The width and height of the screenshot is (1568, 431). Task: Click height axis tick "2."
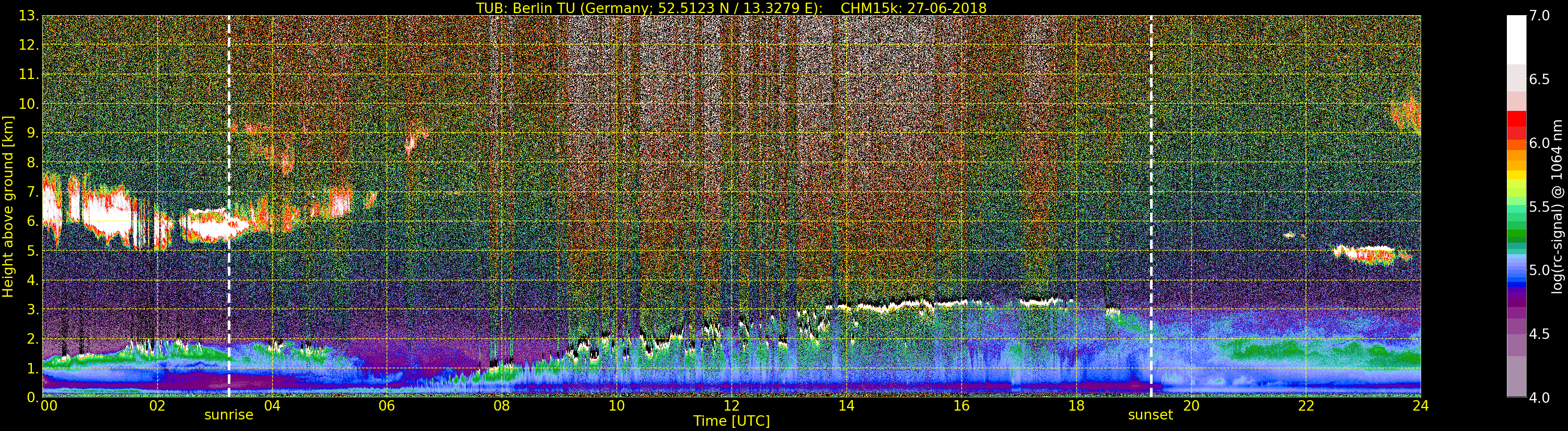pyautogui.click(x=33, y=338)
